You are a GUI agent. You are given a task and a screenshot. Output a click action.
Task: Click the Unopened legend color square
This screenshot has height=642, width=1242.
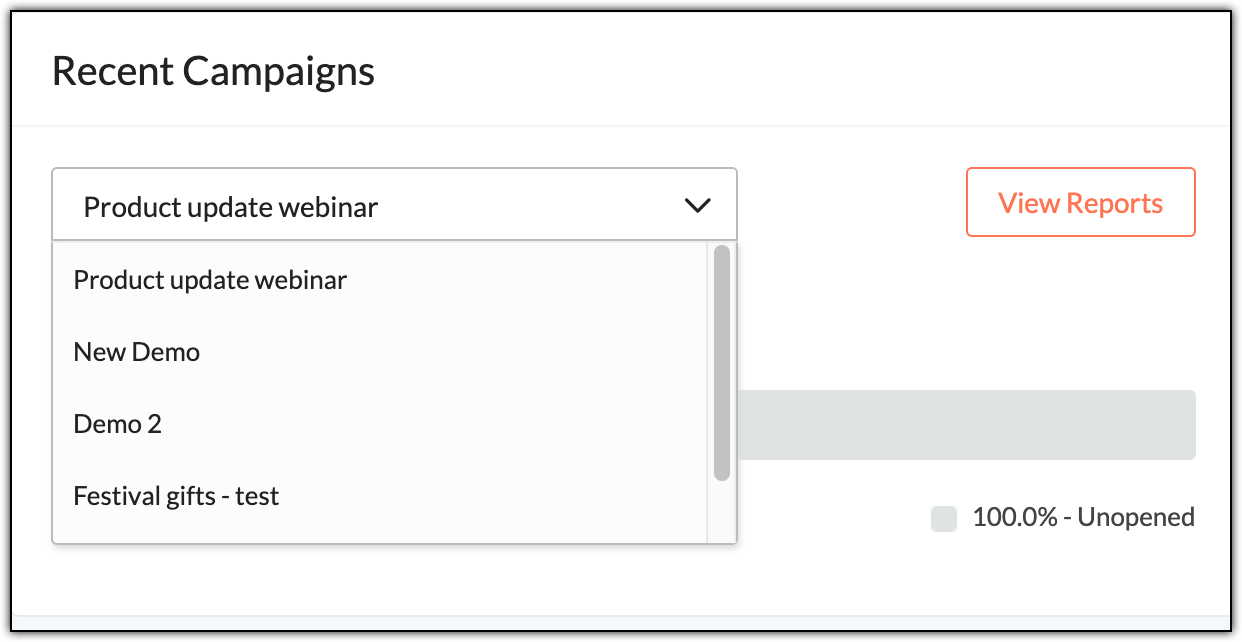[943, 518]
